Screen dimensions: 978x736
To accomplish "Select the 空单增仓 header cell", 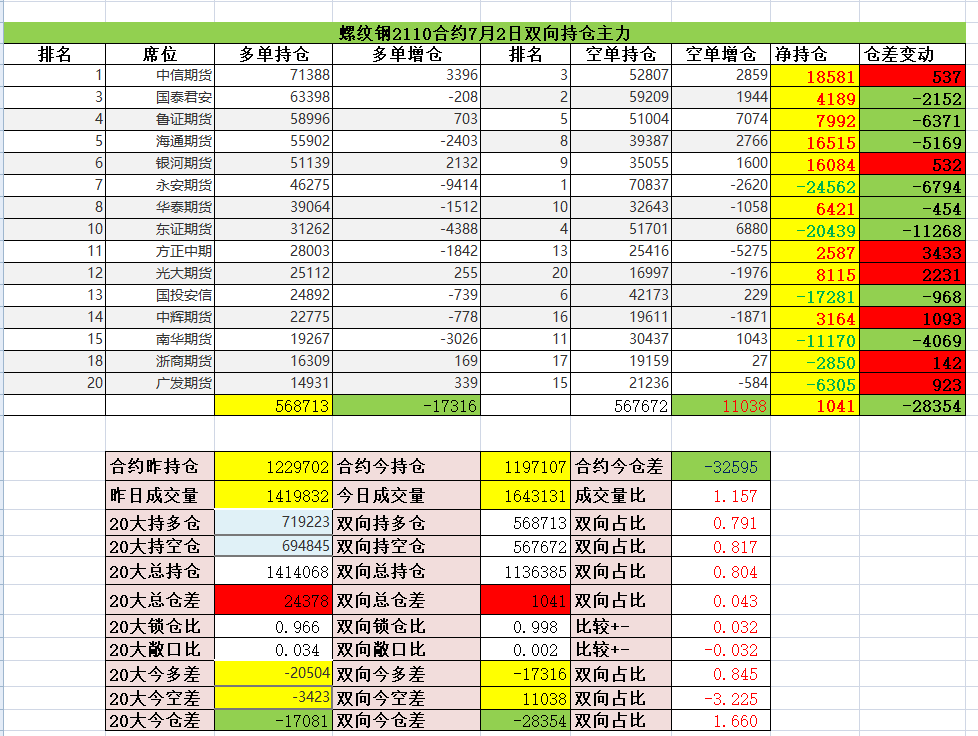I will tap(720, 54).
